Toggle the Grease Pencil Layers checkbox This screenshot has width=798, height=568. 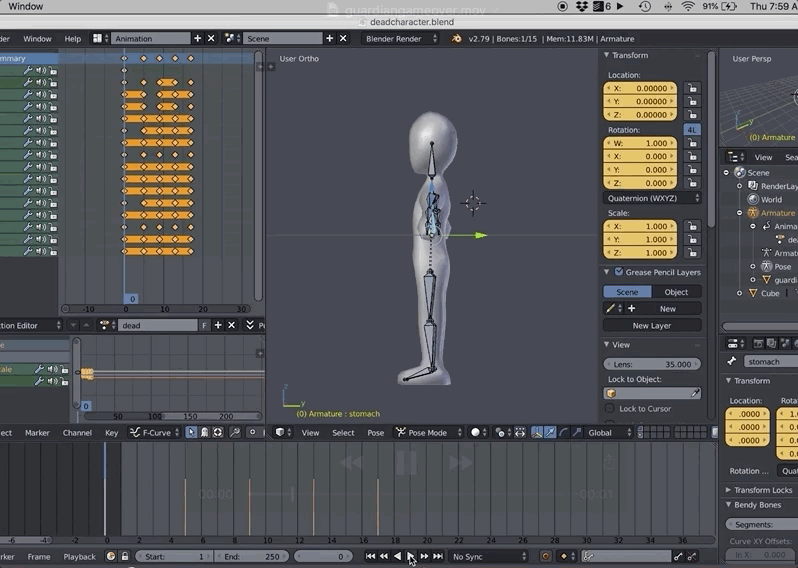(x=619, y=272)
